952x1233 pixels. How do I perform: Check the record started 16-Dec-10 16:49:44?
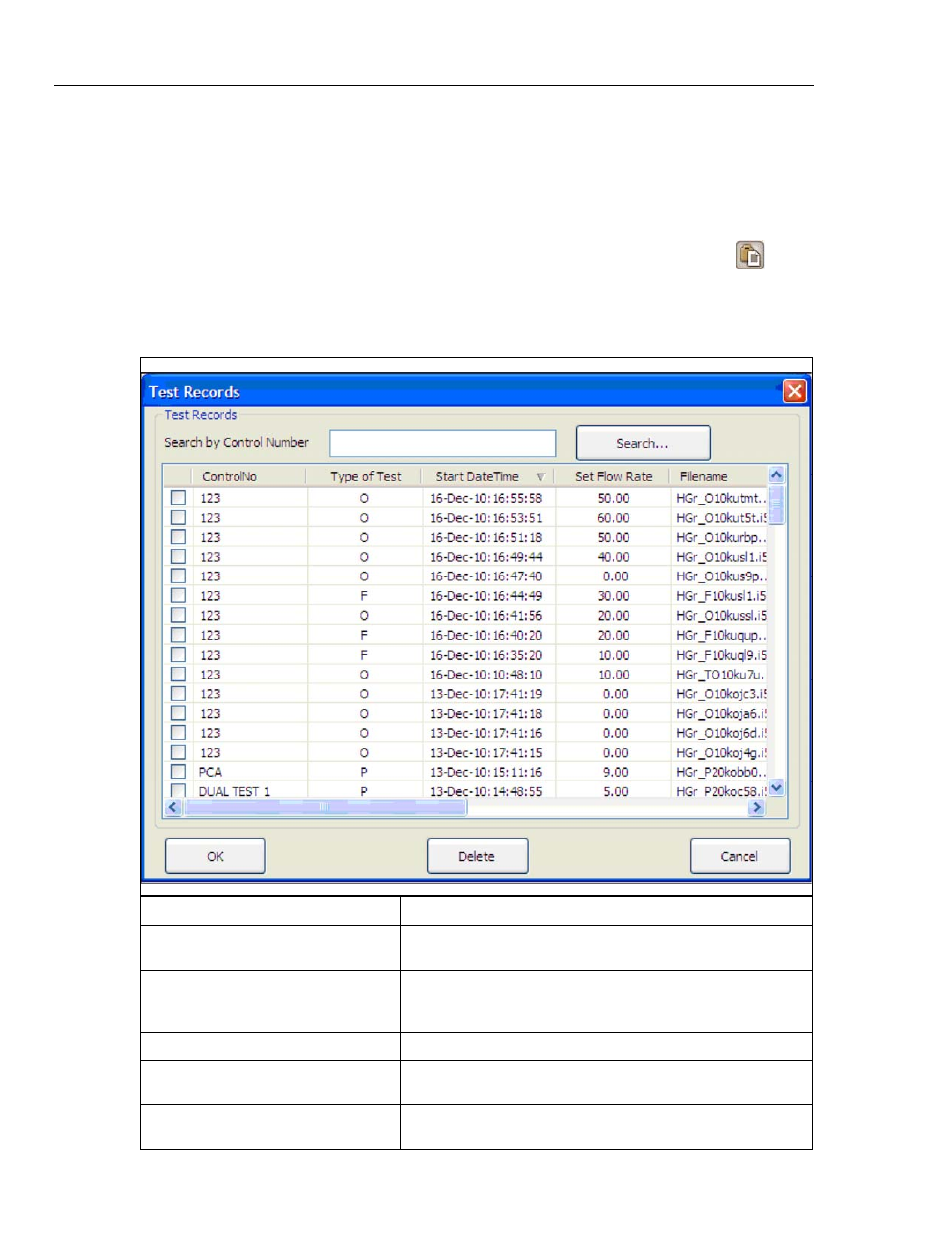click(x=178, y=556)
